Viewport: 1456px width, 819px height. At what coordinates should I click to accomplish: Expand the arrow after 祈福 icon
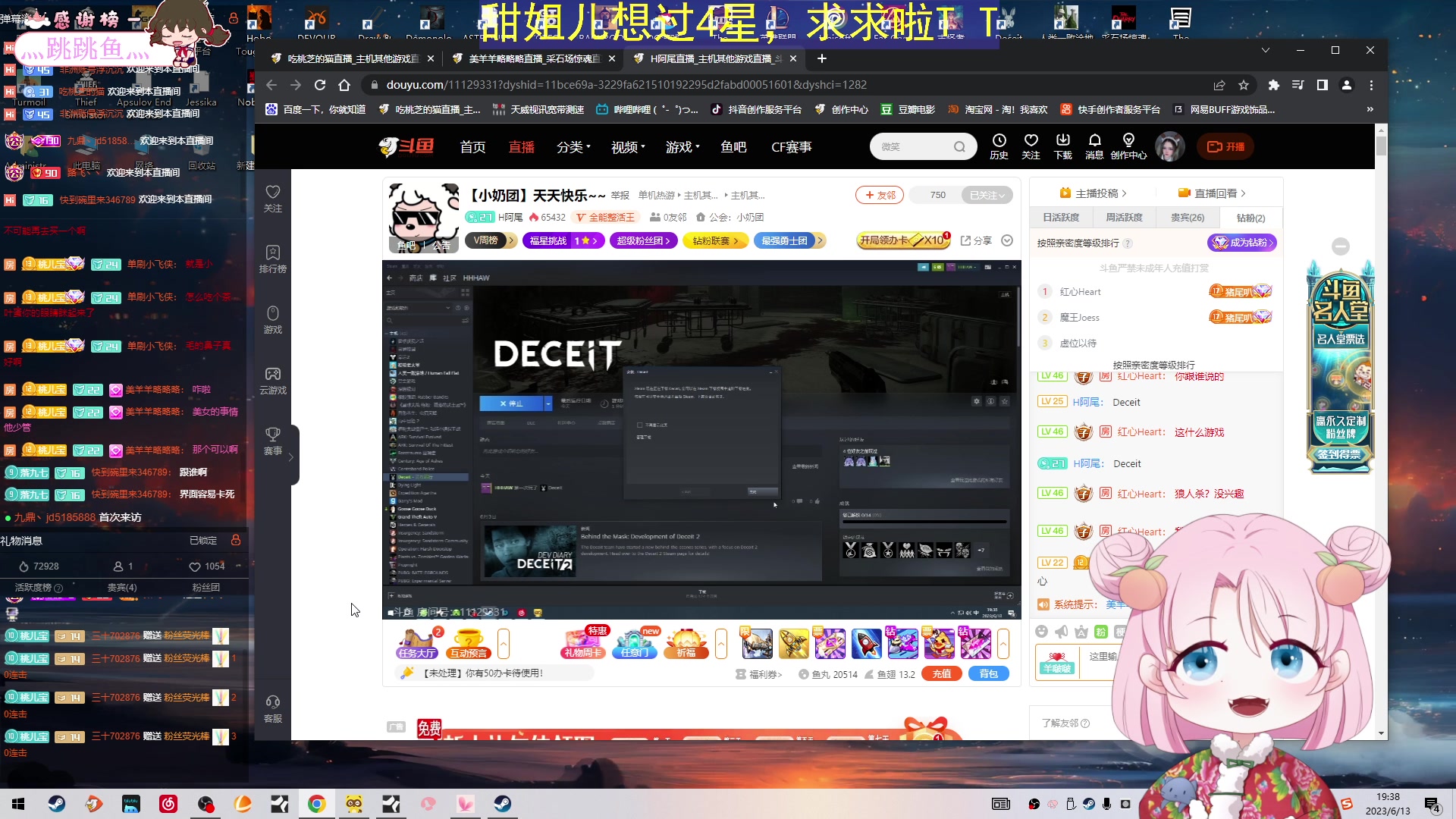coord(720,644)
